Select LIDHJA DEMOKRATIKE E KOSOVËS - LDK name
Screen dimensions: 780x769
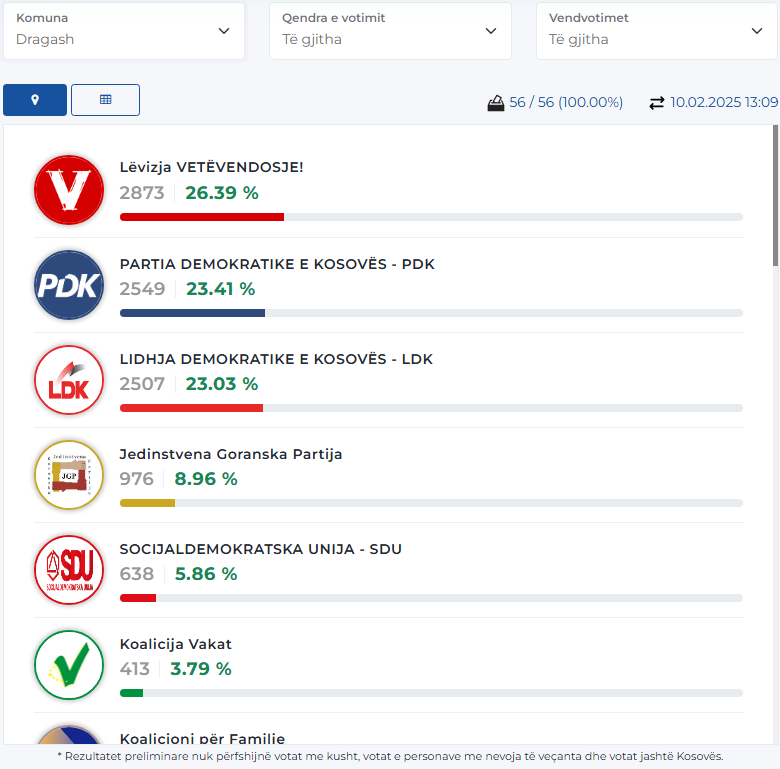pos(276,359)
